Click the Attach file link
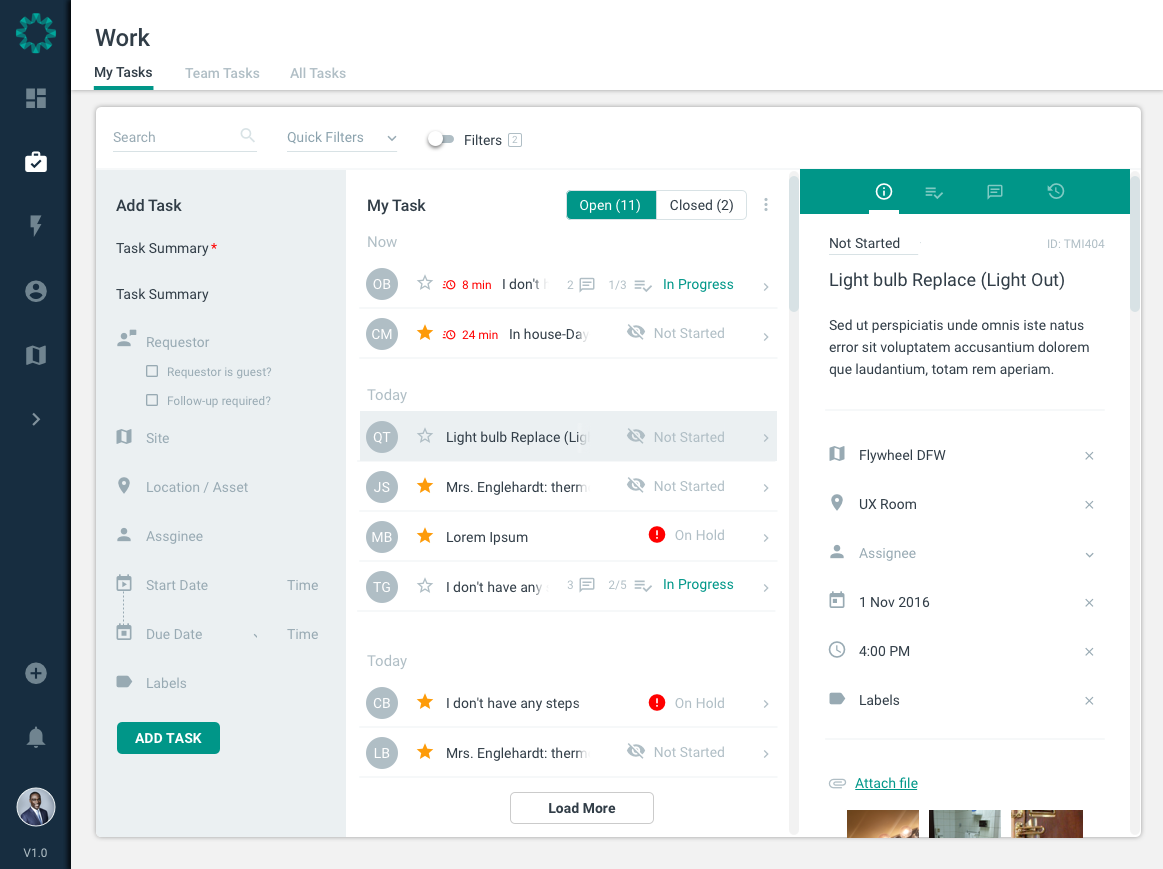 [x=886, y=783]
